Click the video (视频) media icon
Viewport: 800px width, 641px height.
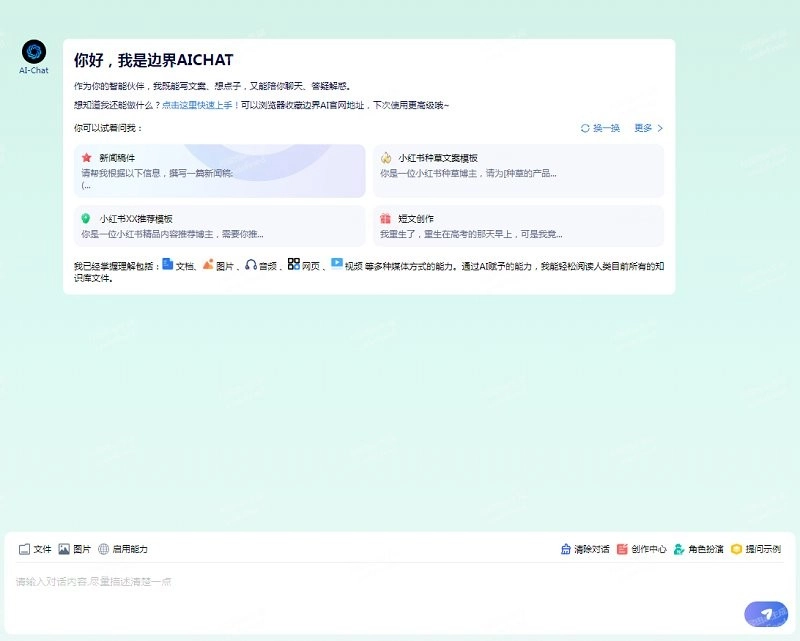pyautogui.click(x=337, y=263)
